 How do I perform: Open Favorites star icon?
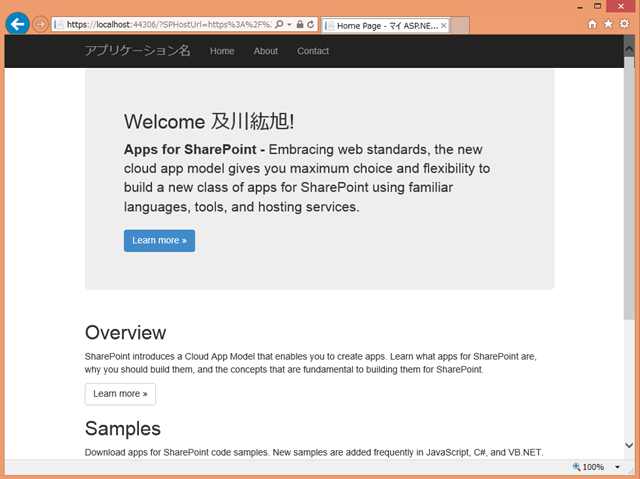pyautogui.click(x=607, y=24)
